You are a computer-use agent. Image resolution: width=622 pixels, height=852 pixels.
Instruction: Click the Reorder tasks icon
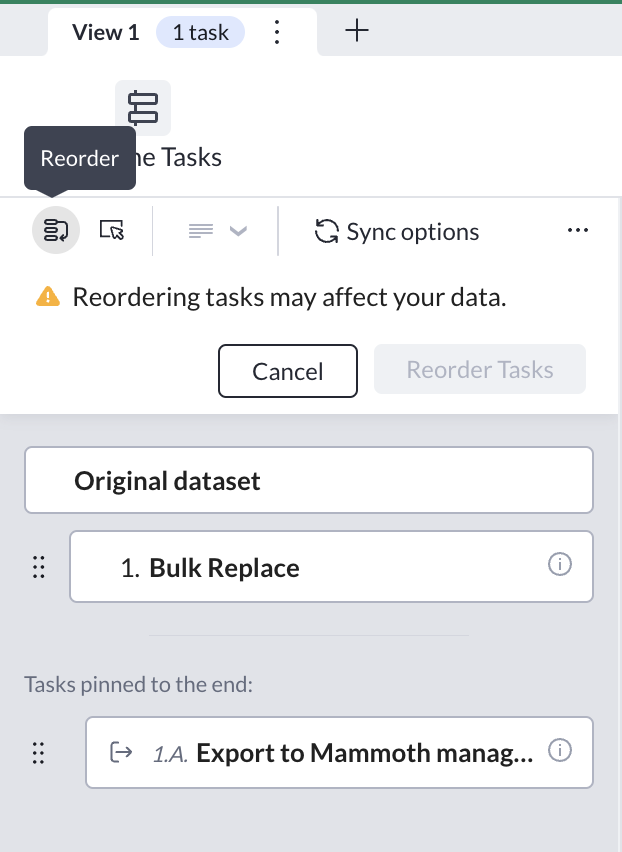pyautogui.click(x=56, y=231)
